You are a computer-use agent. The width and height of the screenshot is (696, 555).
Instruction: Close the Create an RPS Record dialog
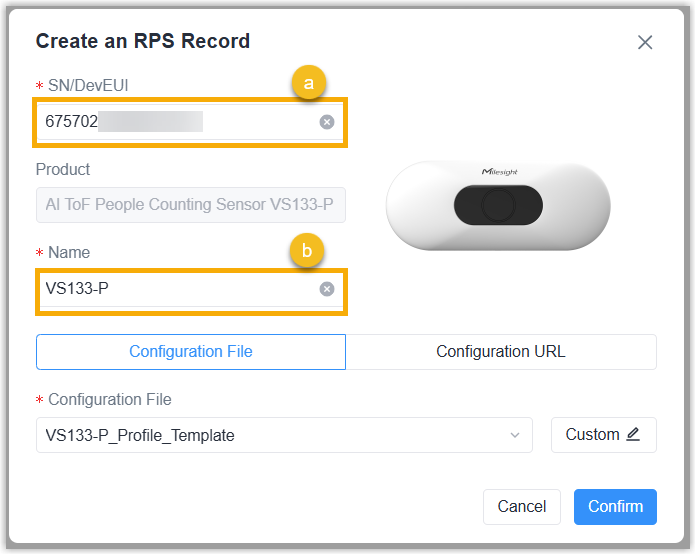(x=645, y=43)
